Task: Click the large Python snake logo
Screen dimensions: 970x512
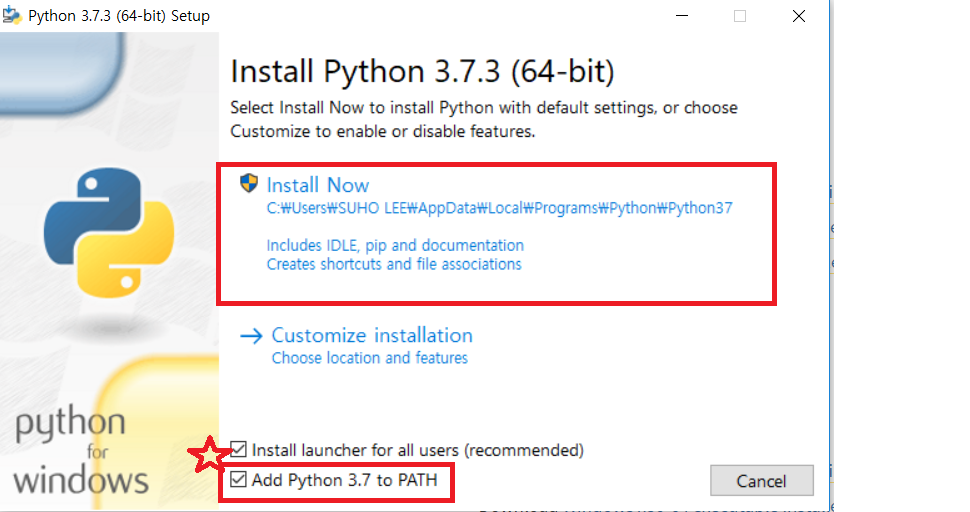Action: coord(109,233)
